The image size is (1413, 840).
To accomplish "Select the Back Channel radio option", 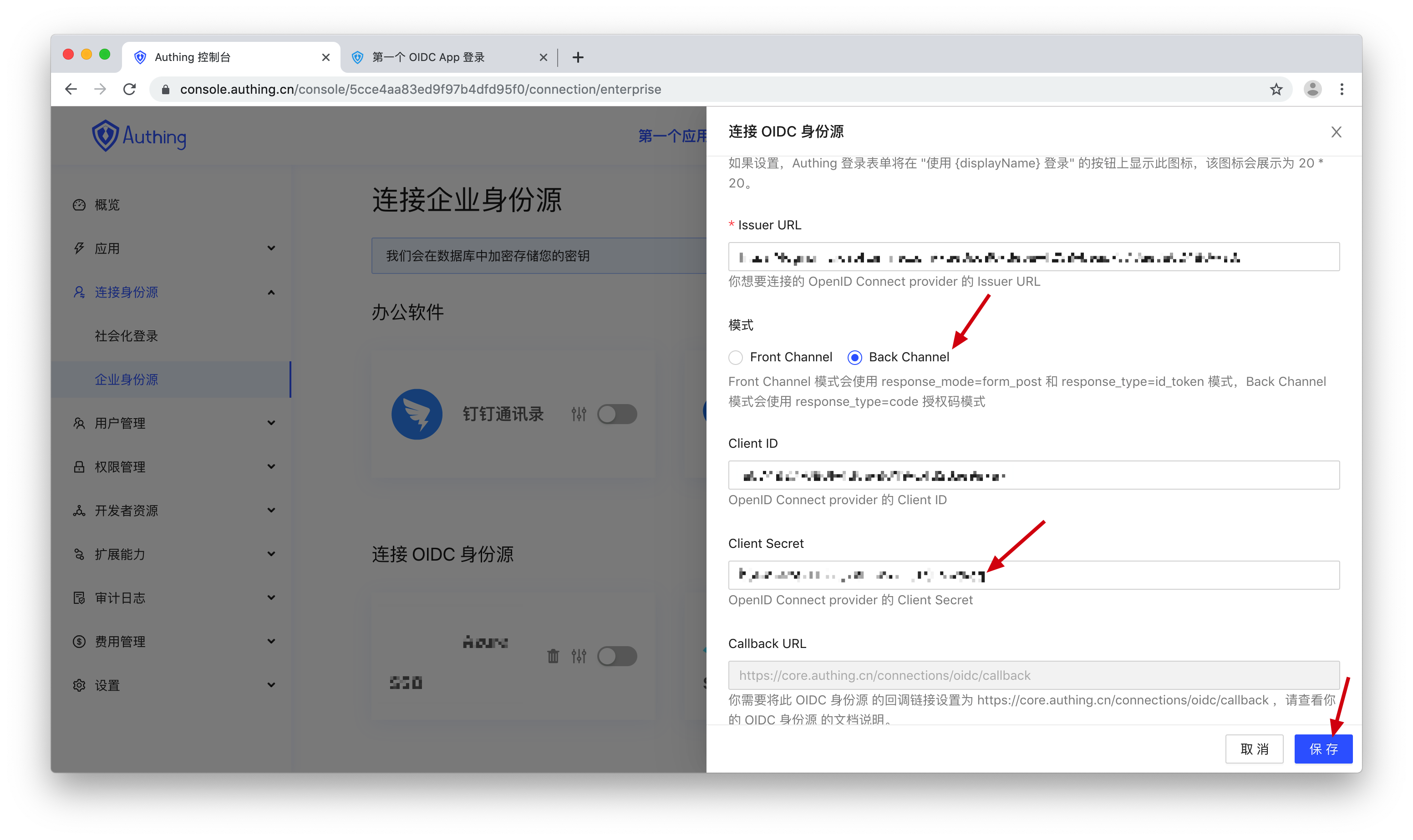I will click(855, 358).
